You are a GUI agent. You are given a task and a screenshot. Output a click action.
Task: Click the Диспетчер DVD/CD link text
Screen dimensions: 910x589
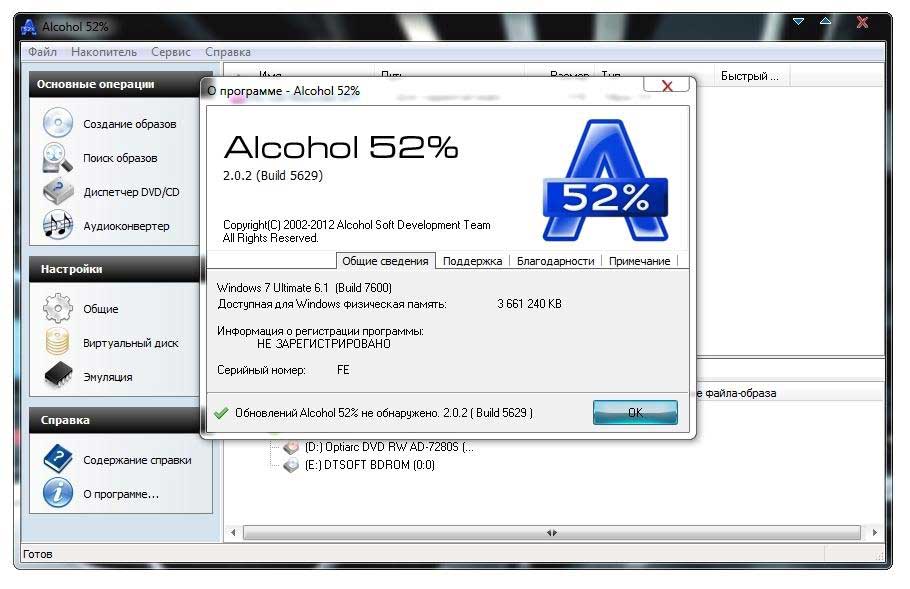point(131,191)
